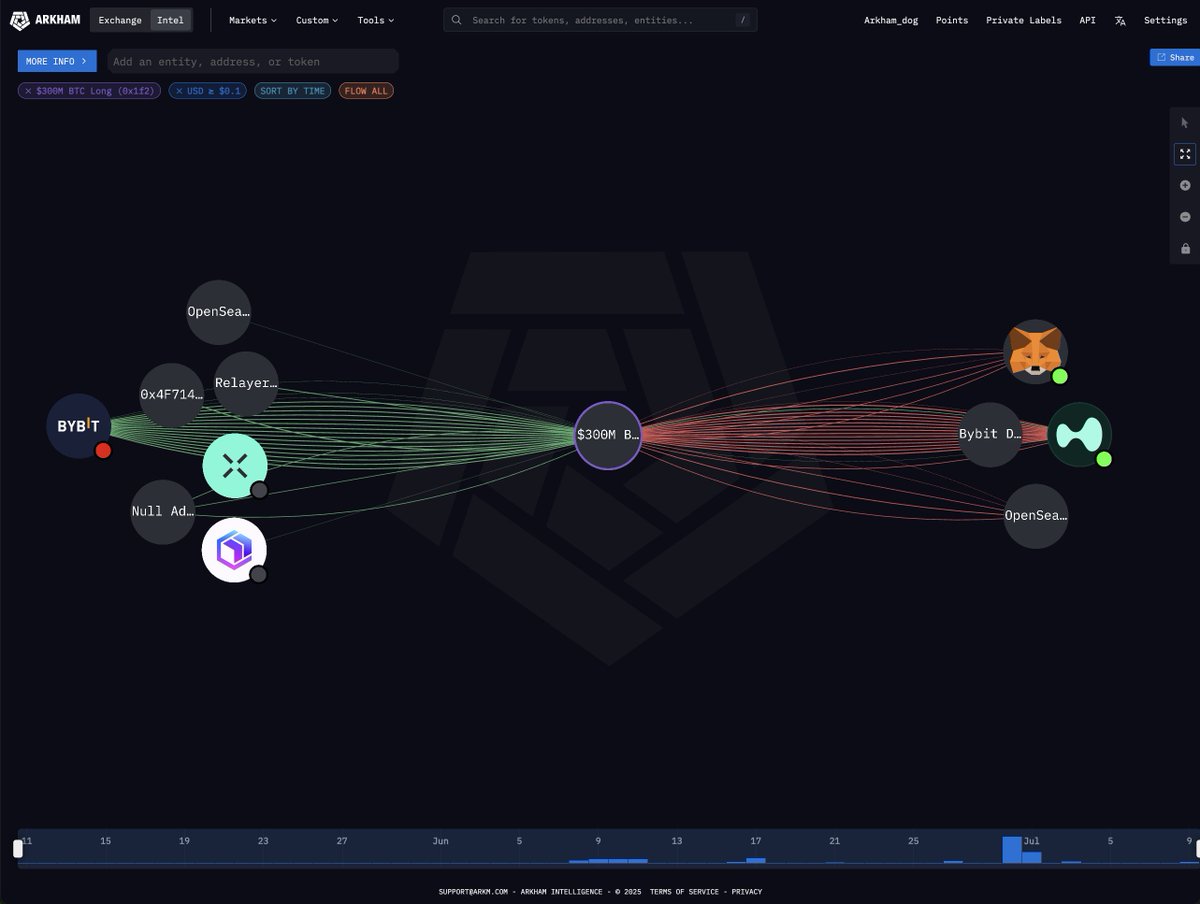
Task: Zoom in the graph with plus icon
Action: 1185,186
